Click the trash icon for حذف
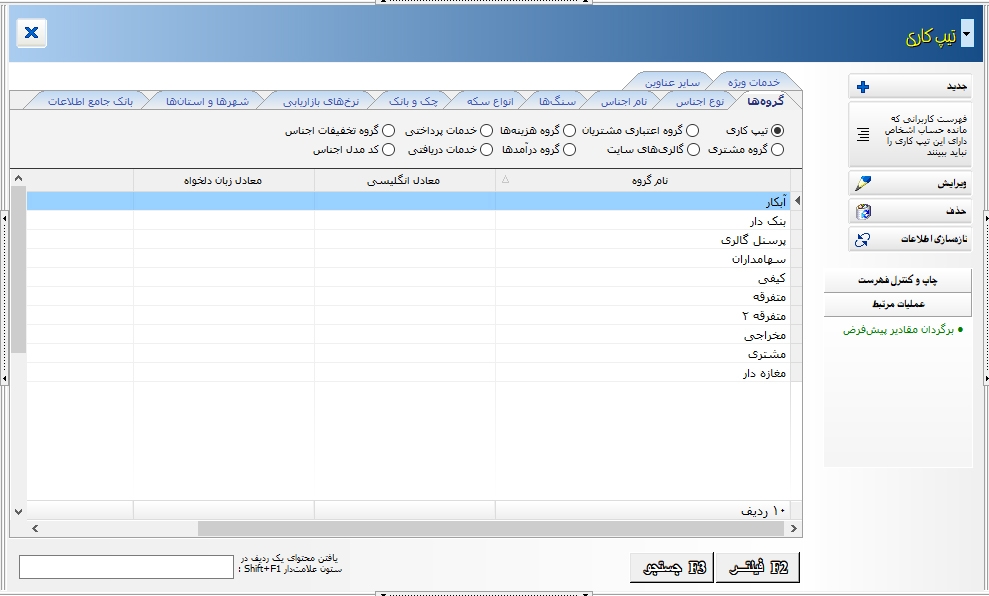989x596 pixels. [x=864, y=212]
